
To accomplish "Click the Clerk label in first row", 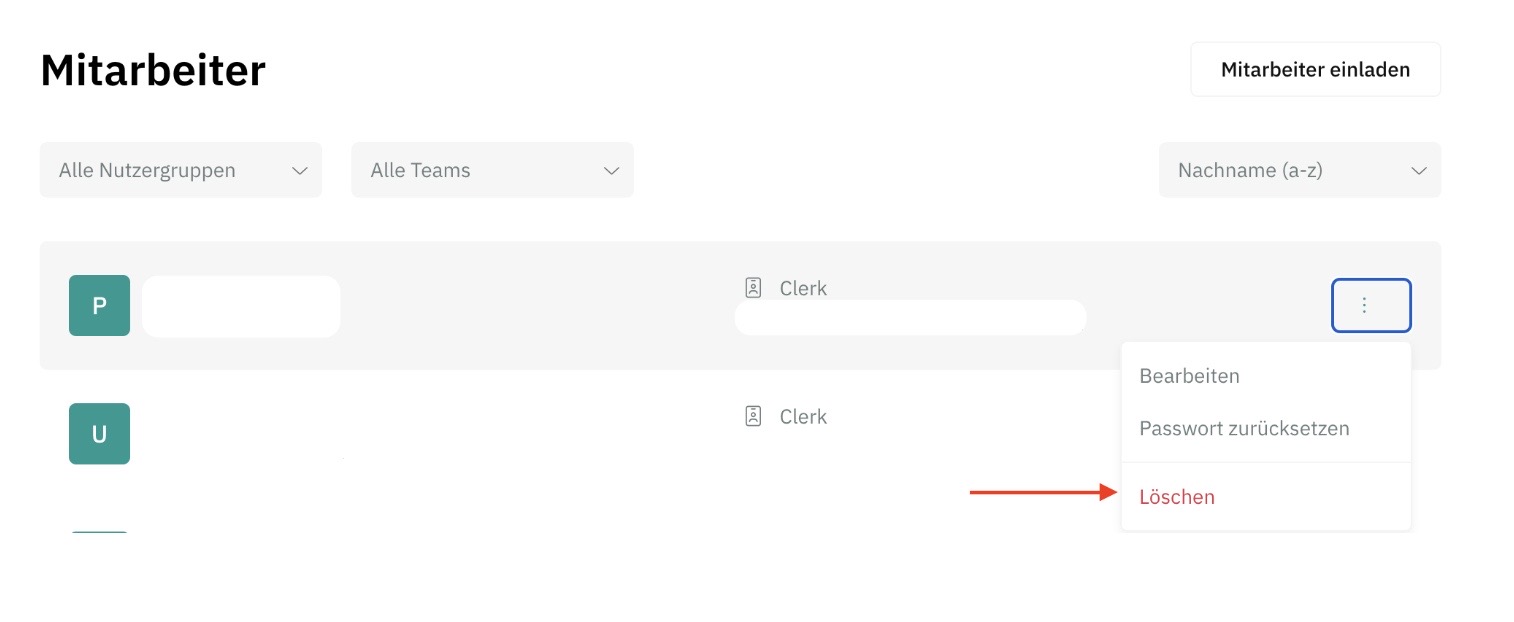I will (x=803, y=288).
